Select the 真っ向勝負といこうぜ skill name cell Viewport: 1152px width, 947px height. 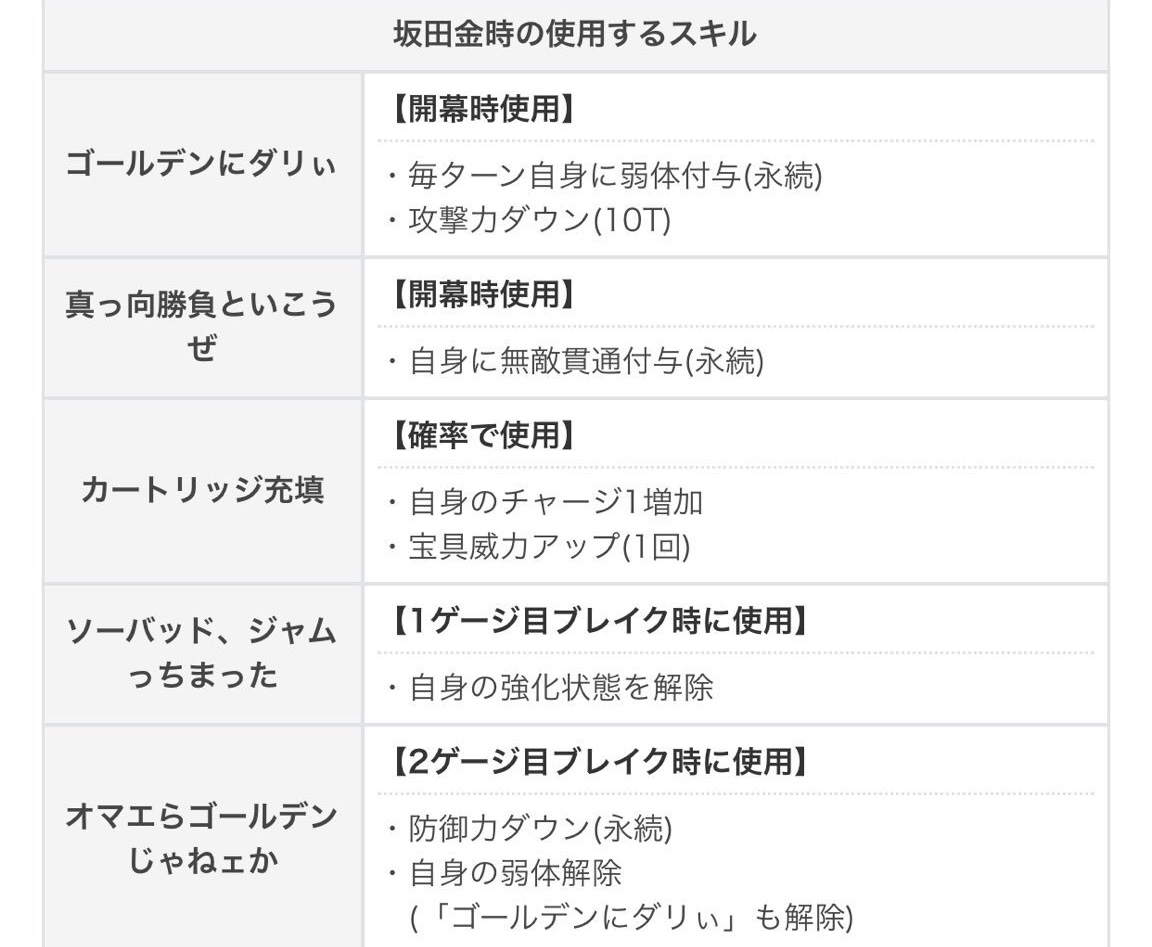click(x=201, y=327)
